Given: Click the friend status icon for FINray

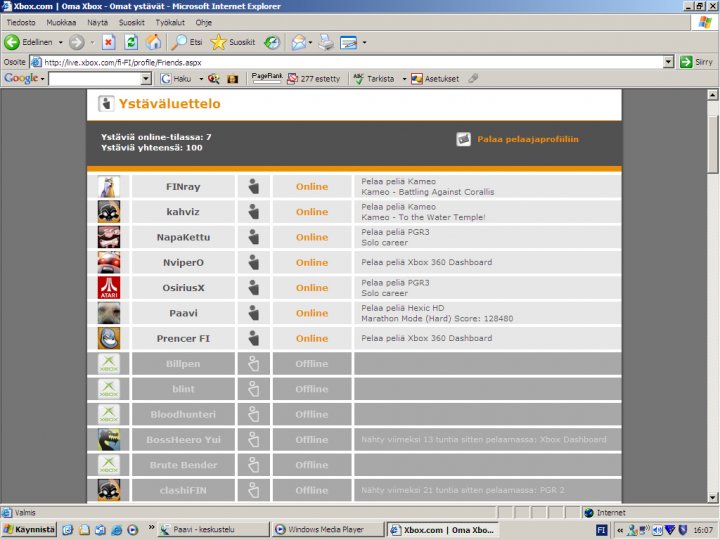Looking at the screenshot, I should coord(253,186).
